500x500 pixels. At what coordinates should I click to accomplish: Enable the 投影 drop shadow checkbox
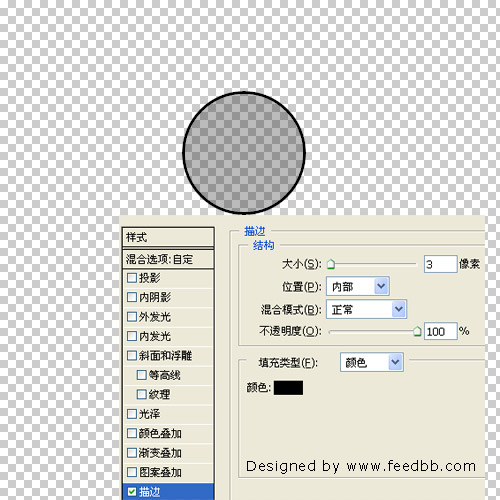tap(132, 278)
